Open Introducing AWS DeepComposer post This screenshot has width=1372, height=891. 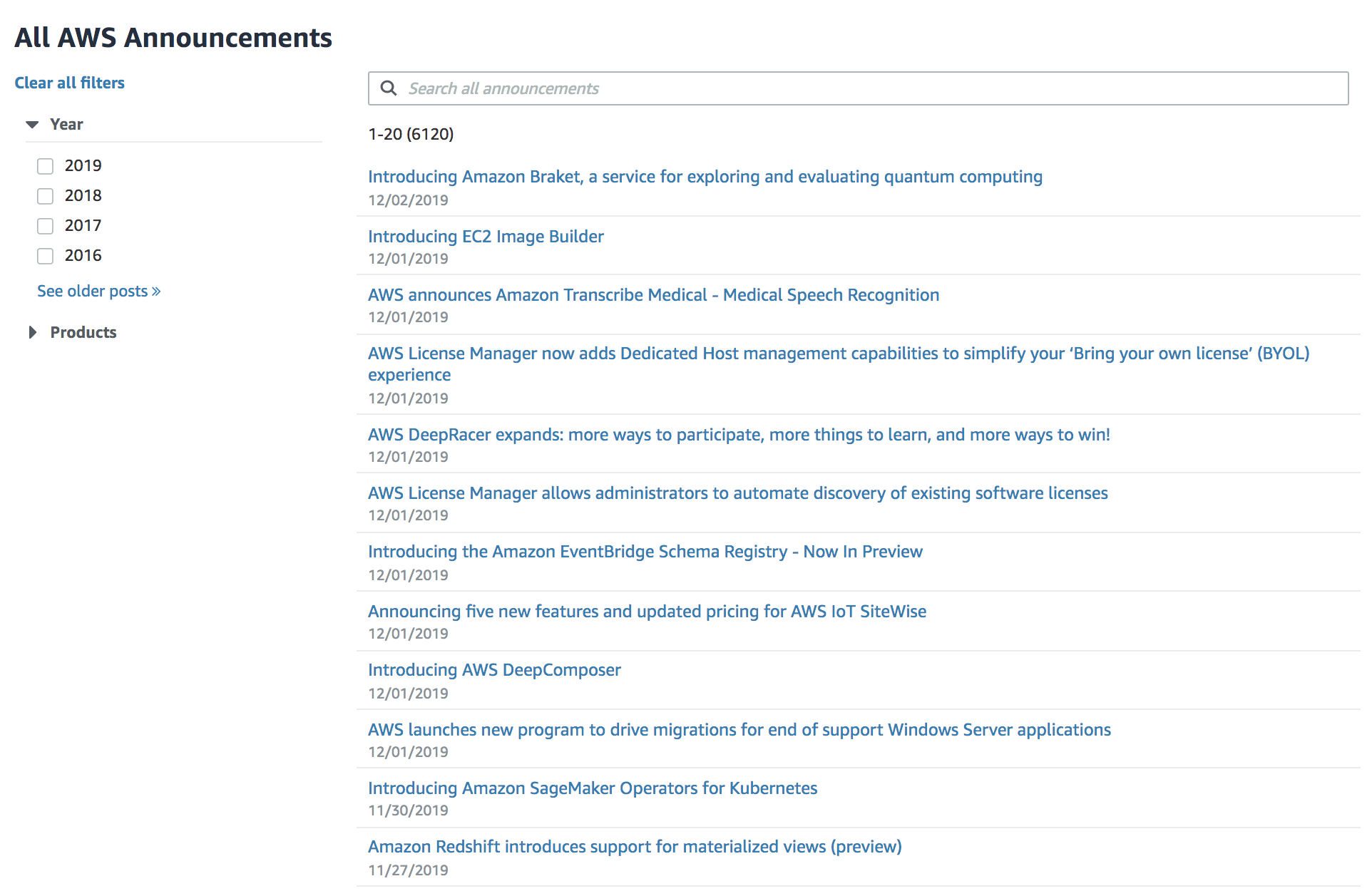click(494, 670)
